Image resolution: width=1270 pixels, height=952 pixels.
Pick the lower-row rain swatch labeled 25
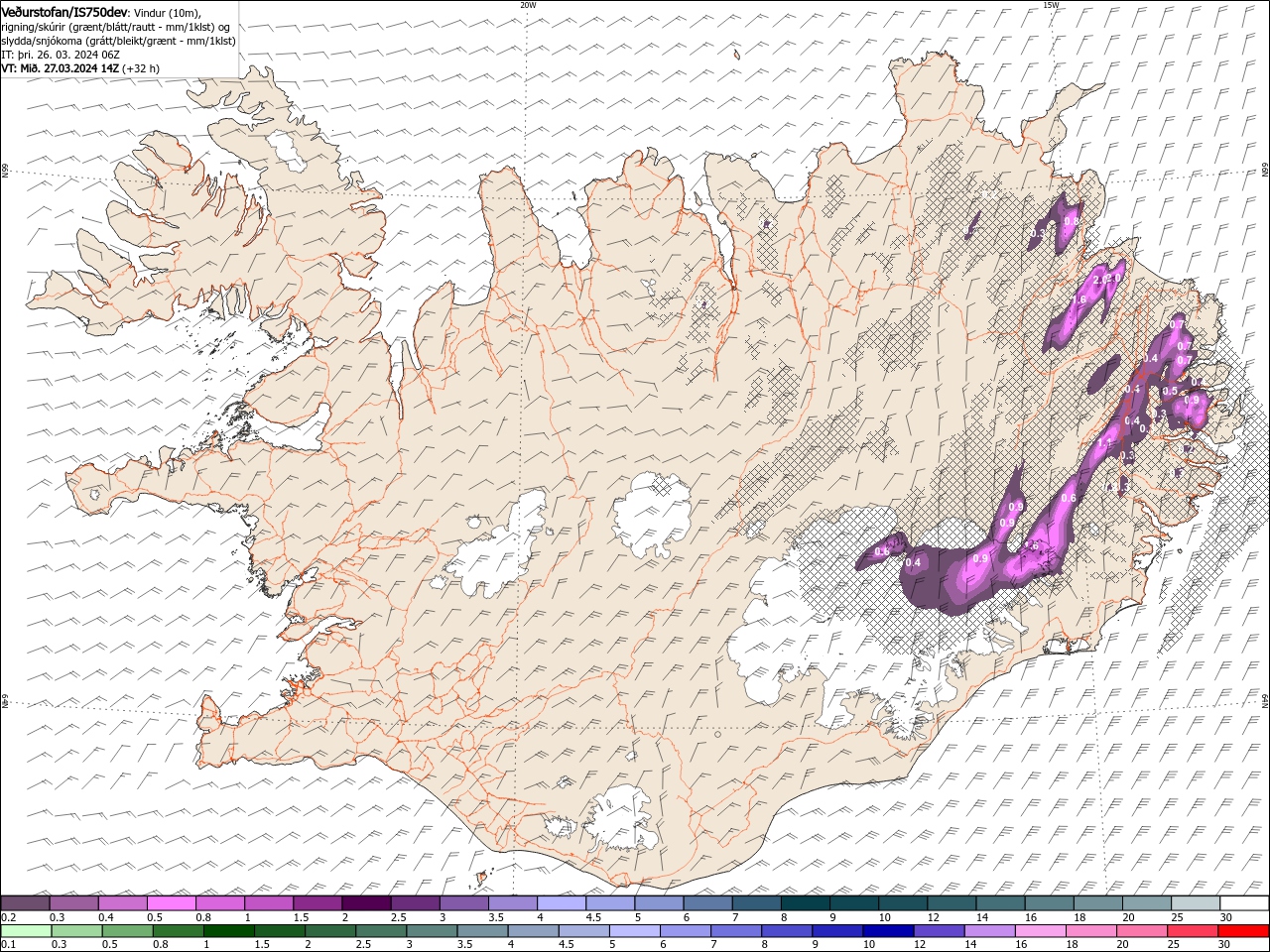(x=1194, y=931)
